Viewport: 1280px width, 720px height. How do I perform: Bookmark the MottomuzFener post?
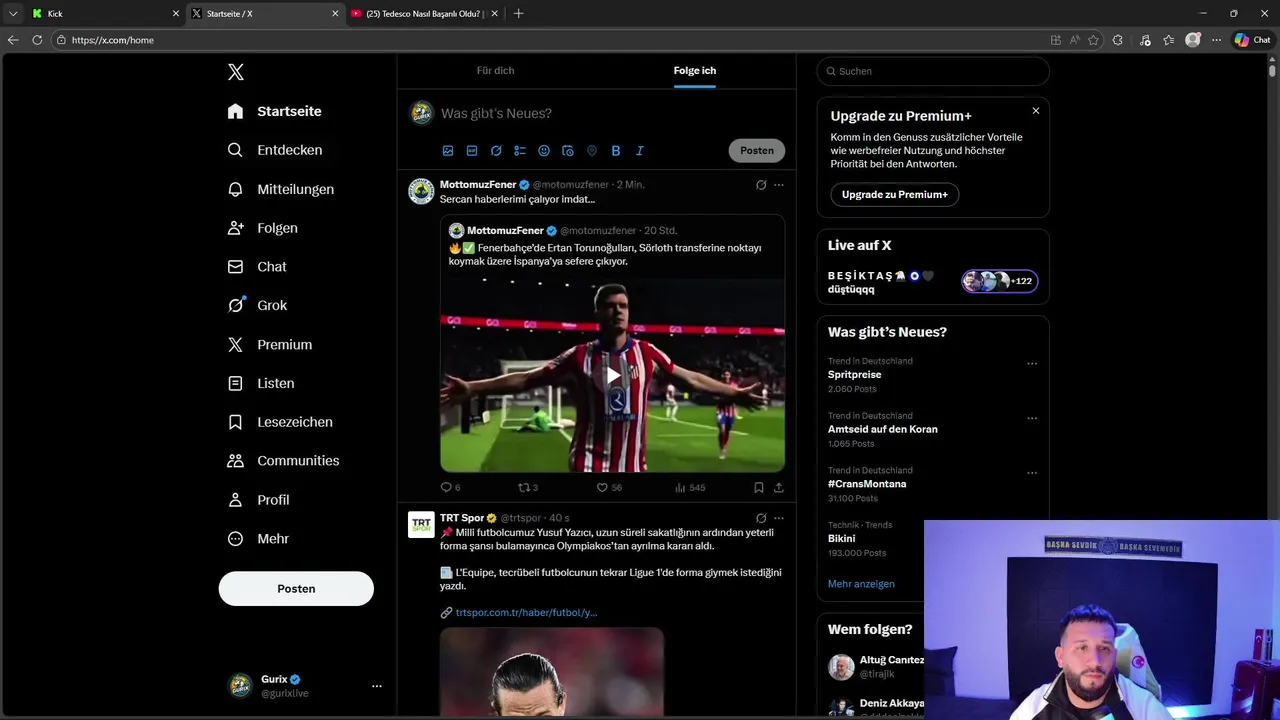click(759, 488)
